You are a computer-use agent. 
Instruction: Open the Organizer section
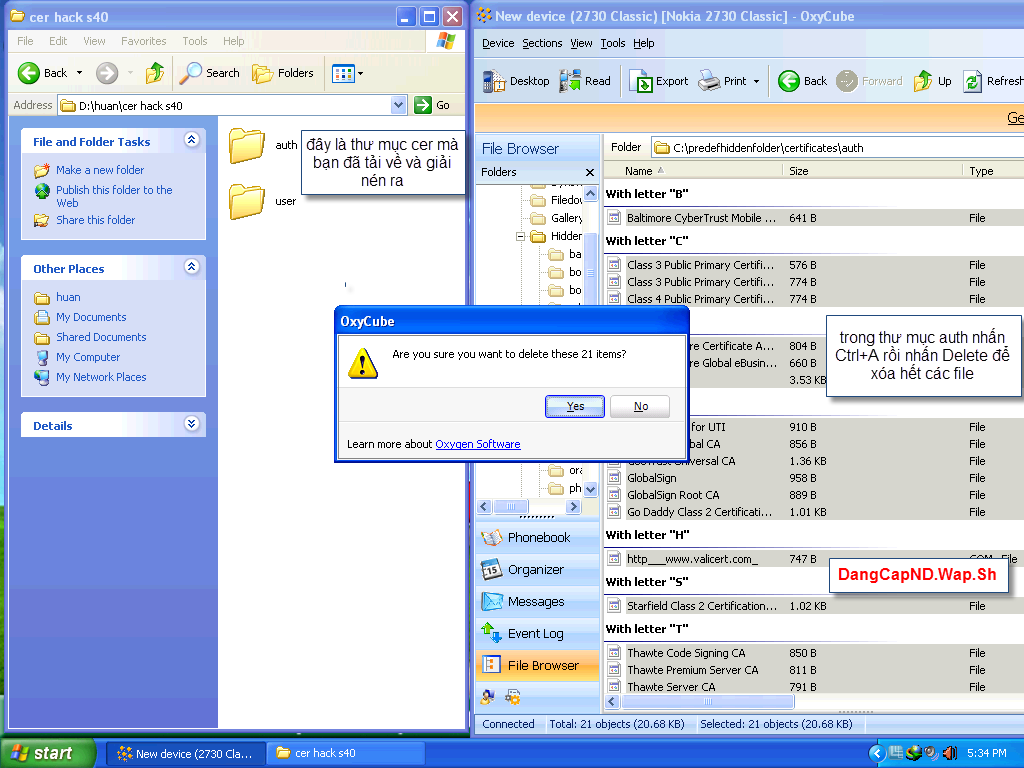click(537, 569)
